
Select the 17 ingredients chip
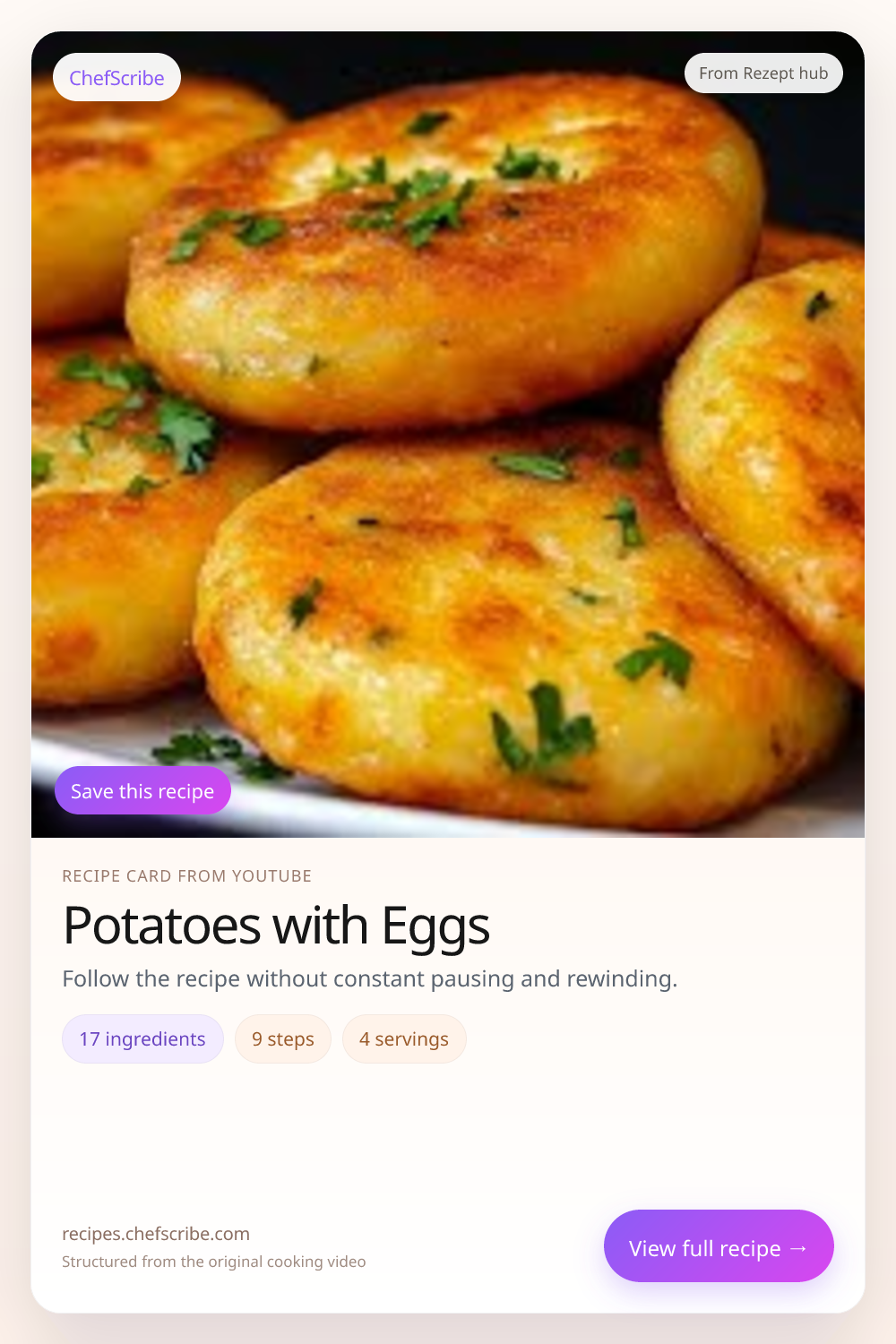pyautogui.click(x=142, y=1039)
